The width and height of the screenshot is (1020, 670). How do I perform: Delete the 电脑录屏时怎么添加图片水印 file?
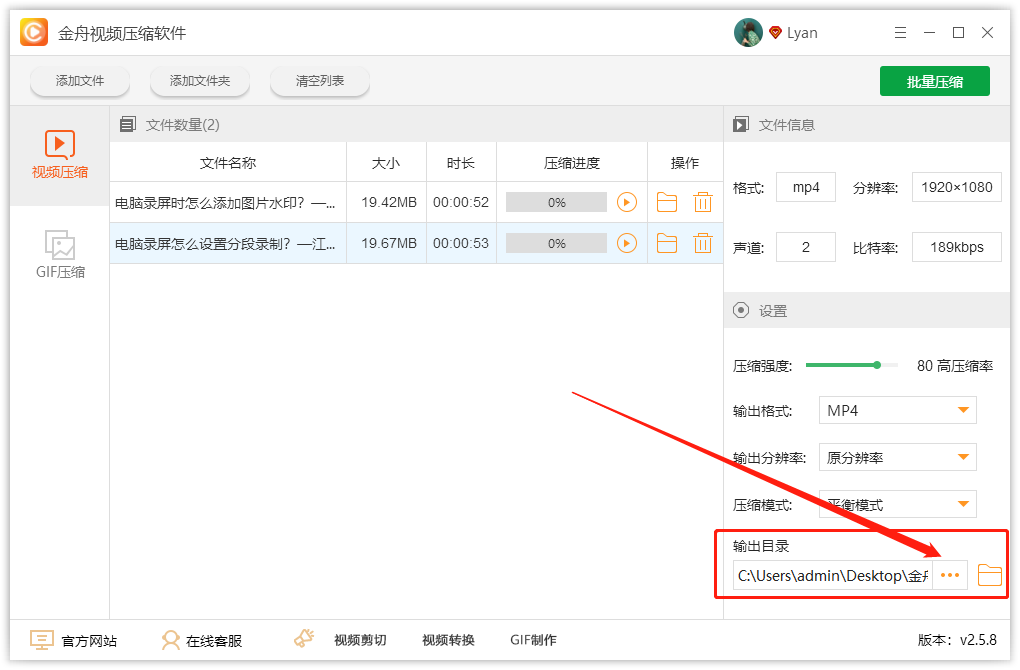703,202
